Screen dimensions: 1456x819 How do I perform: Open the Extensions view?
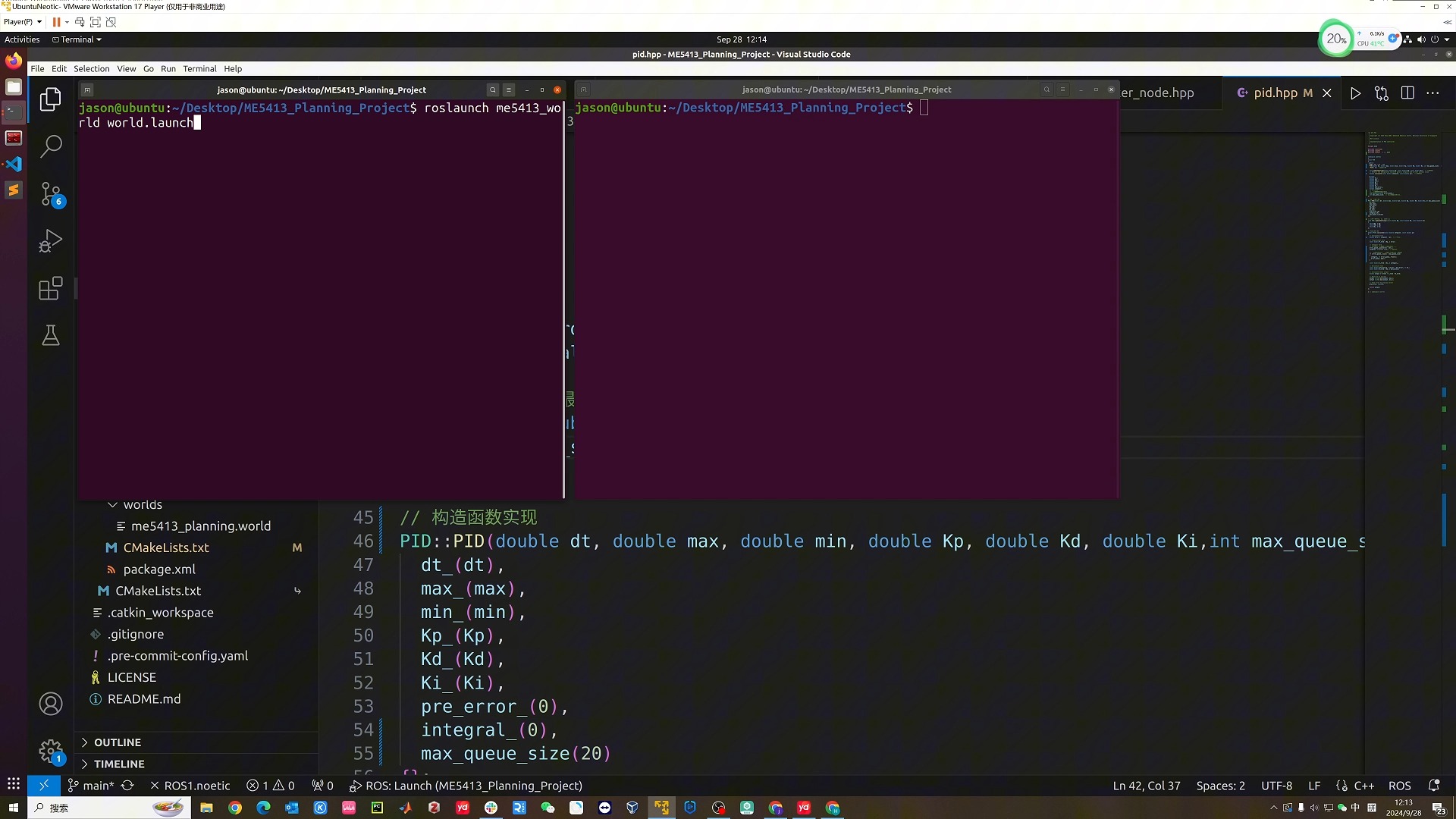pos(51,288)
